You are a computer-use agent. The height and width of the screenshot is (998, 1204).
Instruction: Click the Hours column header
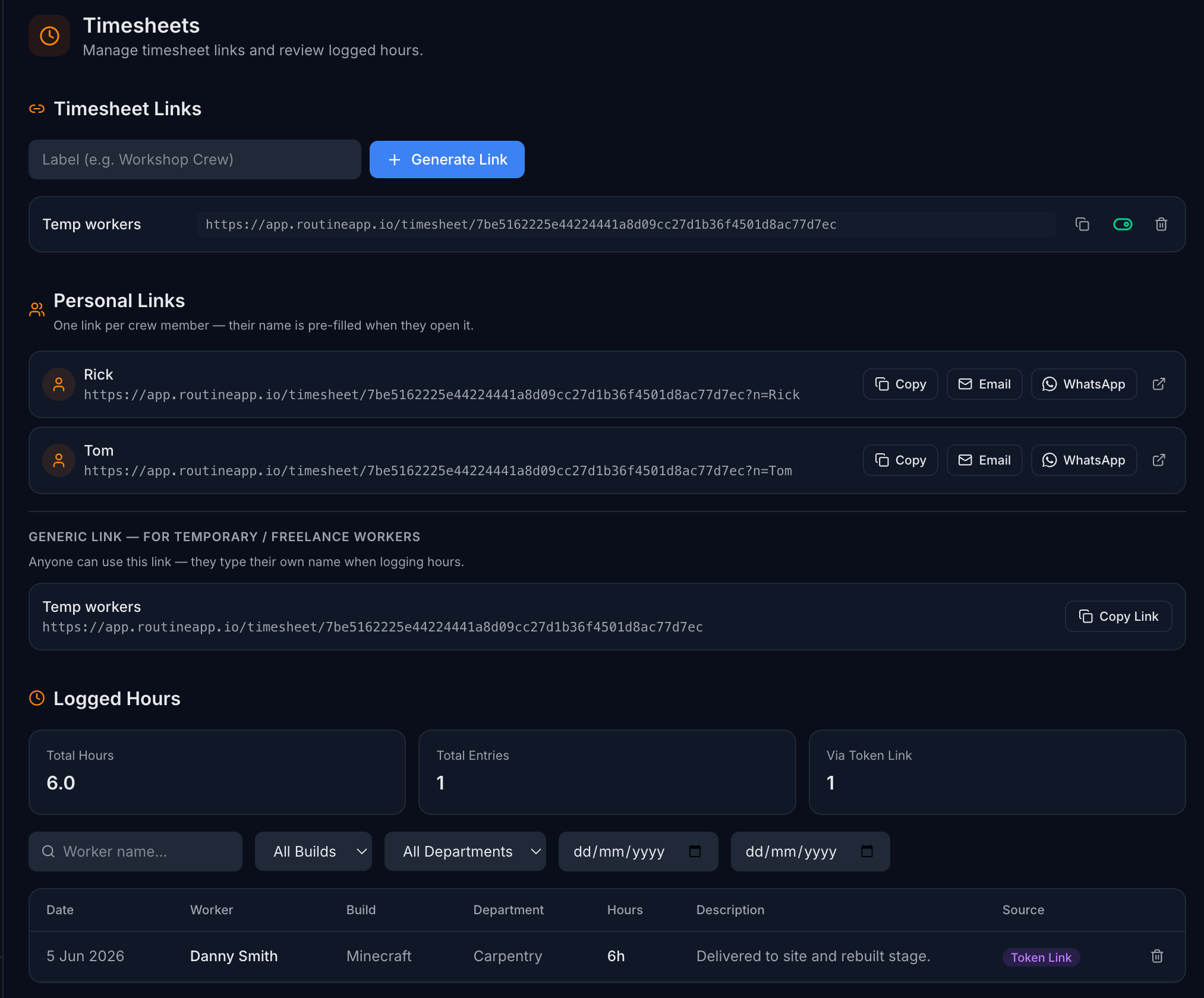pos(625,909)
